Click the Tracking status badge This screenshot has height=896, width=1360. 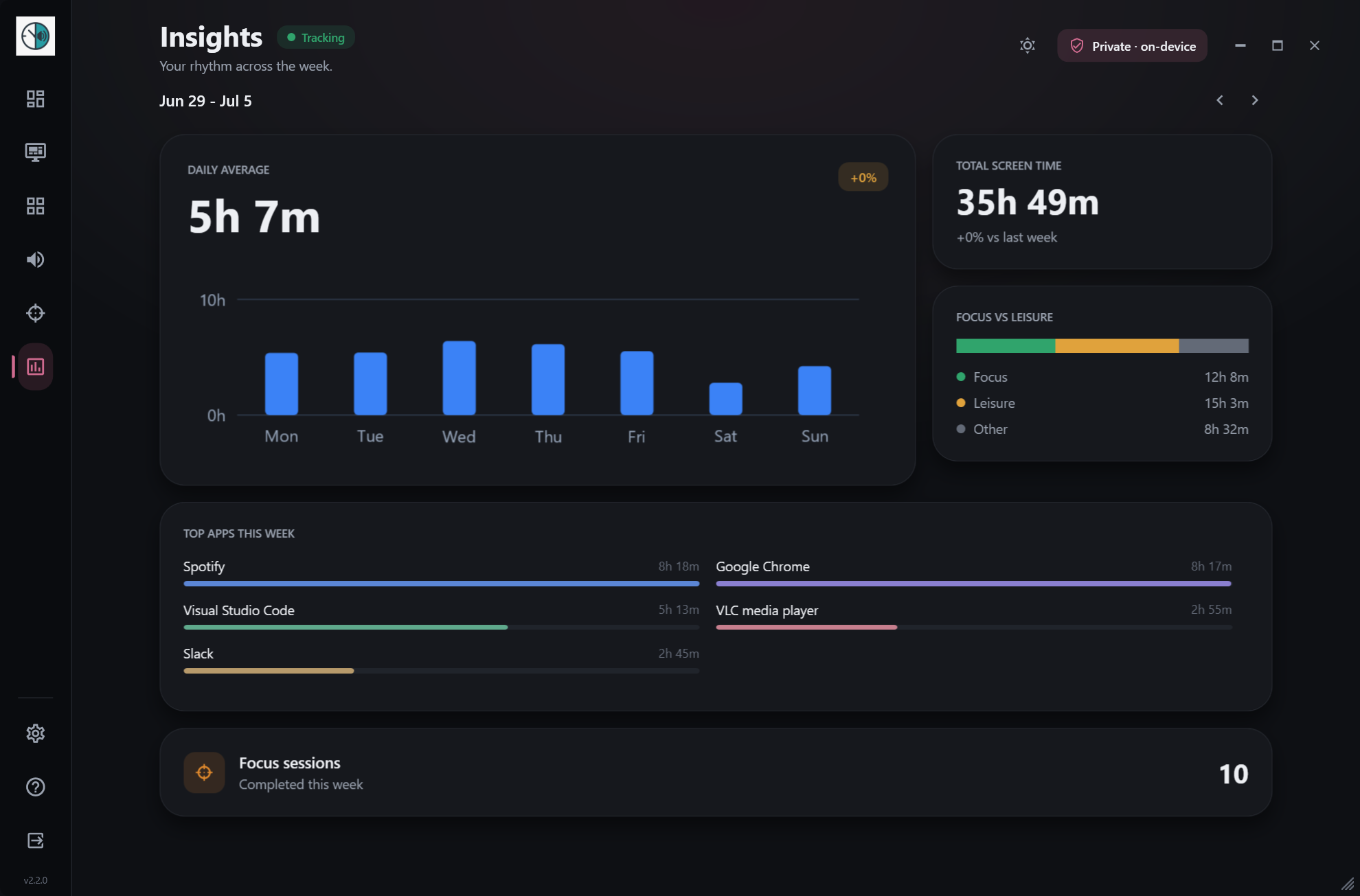coord(316,38)
